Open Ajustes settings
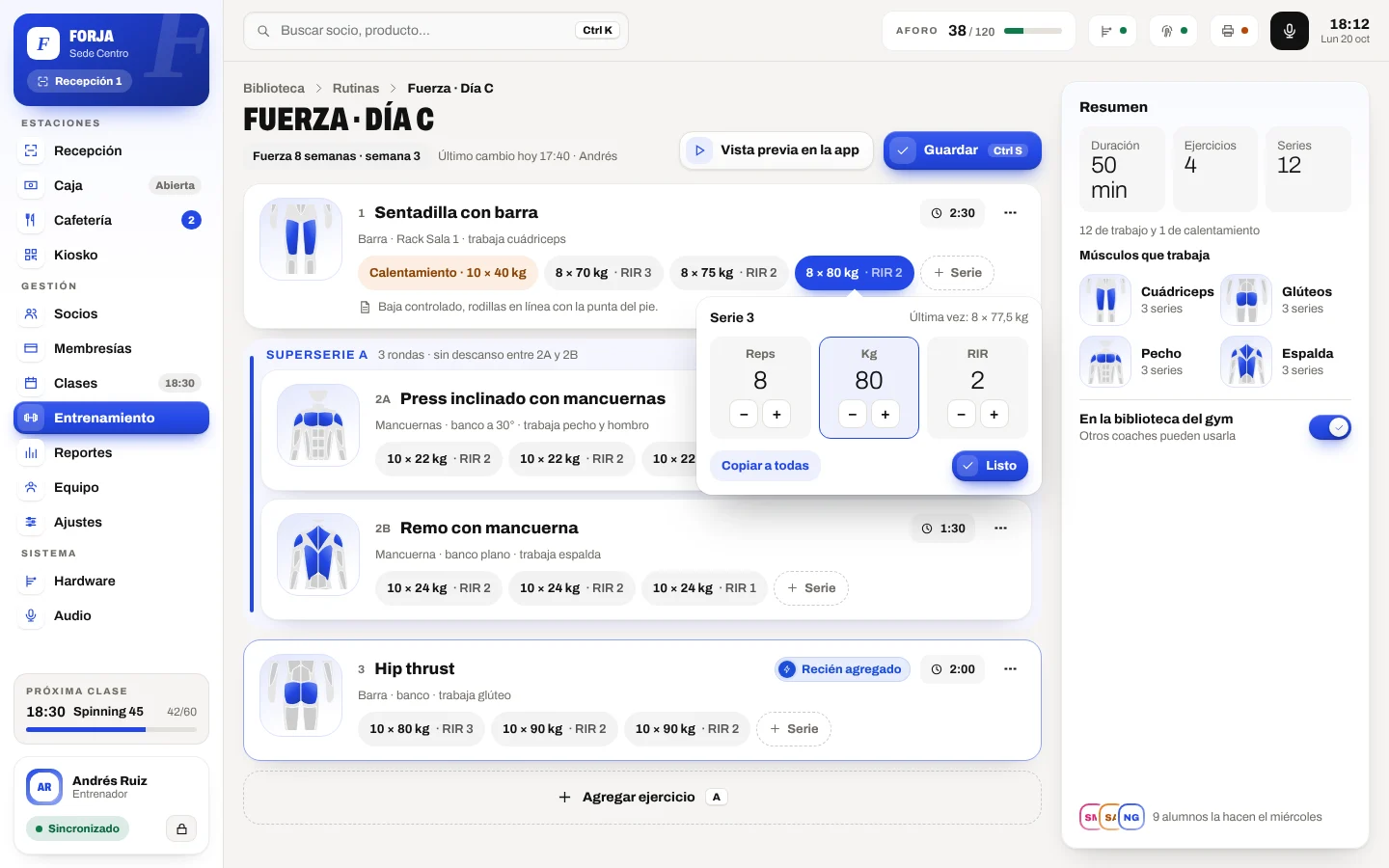This screenshot has width=1389, height=868. click(111, 522)
